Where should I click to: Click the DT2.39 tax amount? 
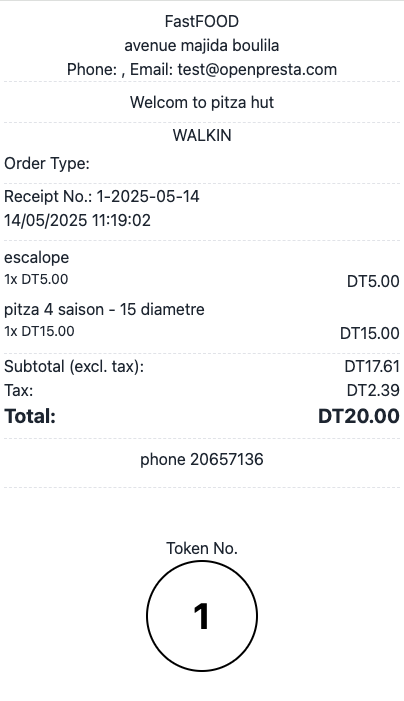pyautogui.click(x=373, y=390)
